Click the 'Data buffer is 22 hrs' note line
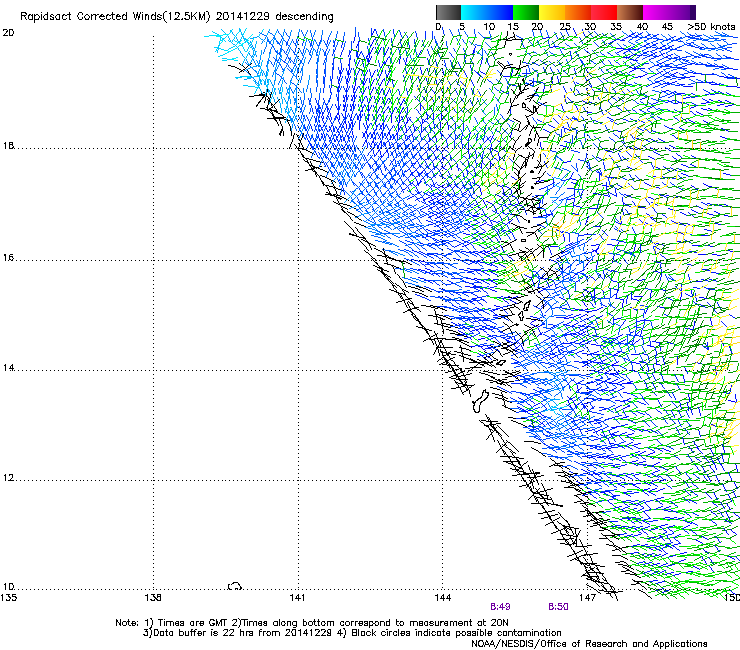740x650 pixels. 352,633
